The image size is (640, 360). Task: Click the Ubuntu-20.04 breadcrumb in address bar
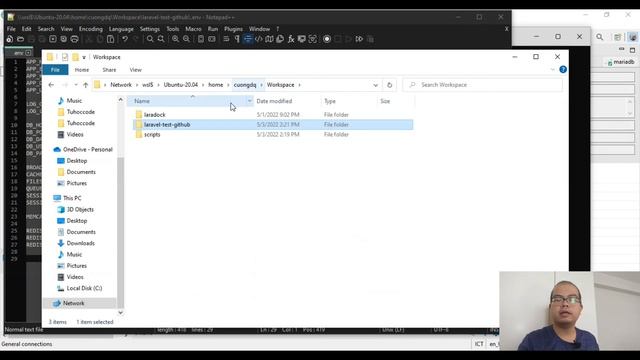[x=181, y=85]
